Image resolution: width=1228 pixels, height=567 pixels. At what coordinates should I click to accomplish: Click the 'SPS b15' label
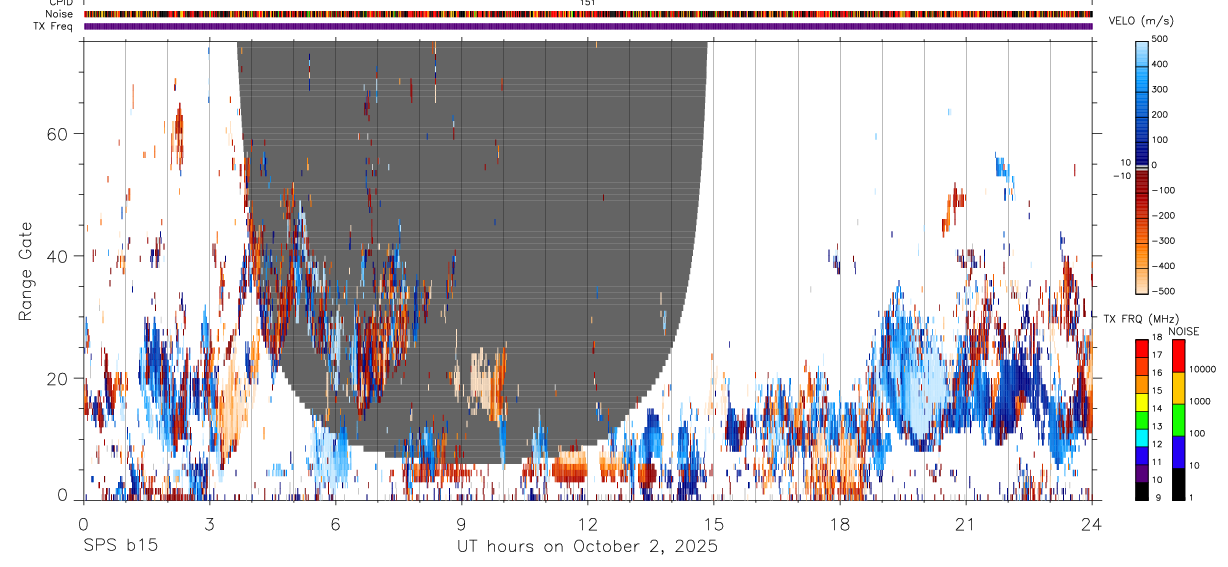(x=120, y=546)
